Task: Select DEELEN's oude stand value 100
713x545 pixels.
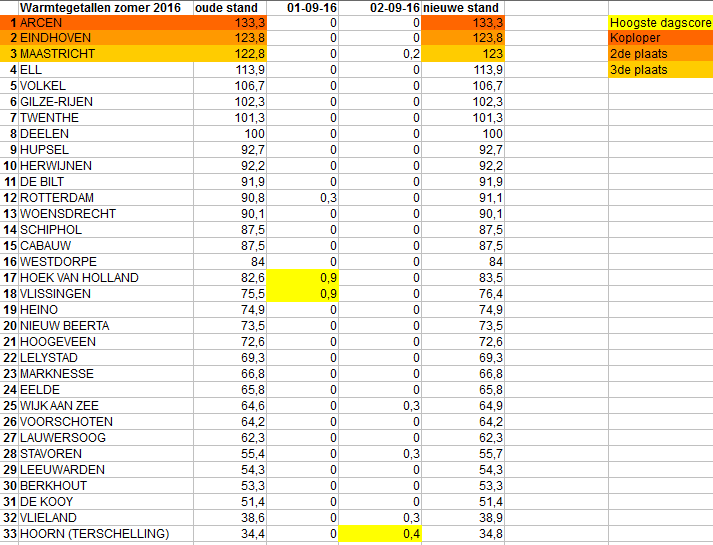Action: (230, 134)
